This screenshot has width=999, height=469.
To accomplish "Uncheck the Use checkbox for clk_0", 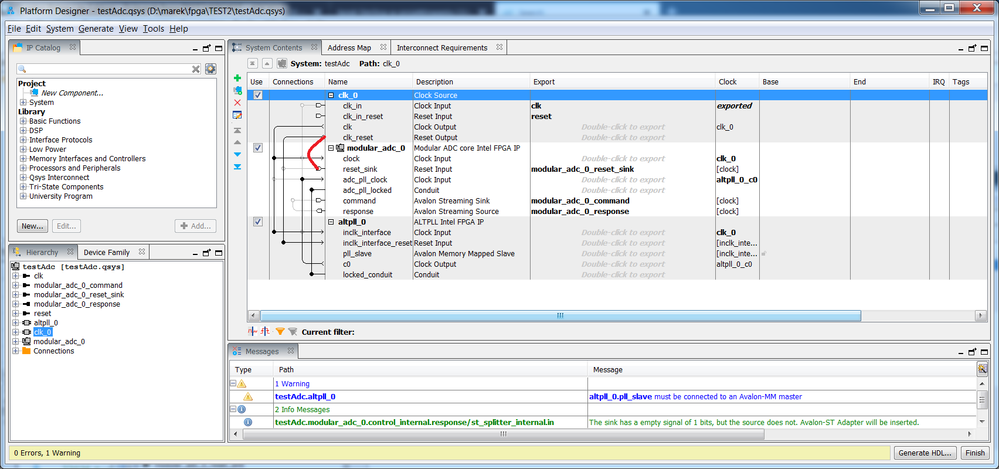I will [x=258, y=95].
